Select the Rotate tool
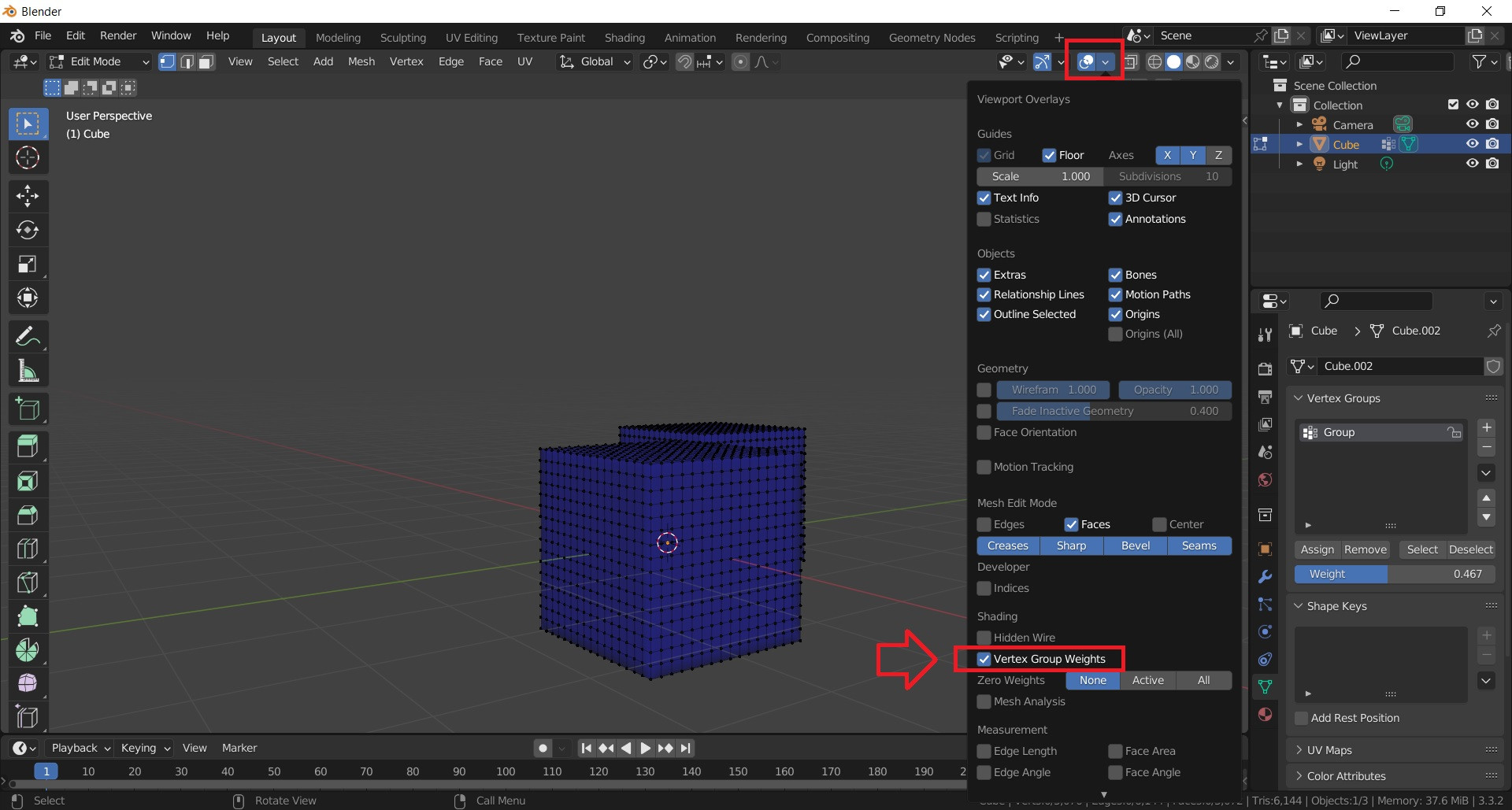The height and width of the screenshot is (810, 1512). [x=28, y=230]
